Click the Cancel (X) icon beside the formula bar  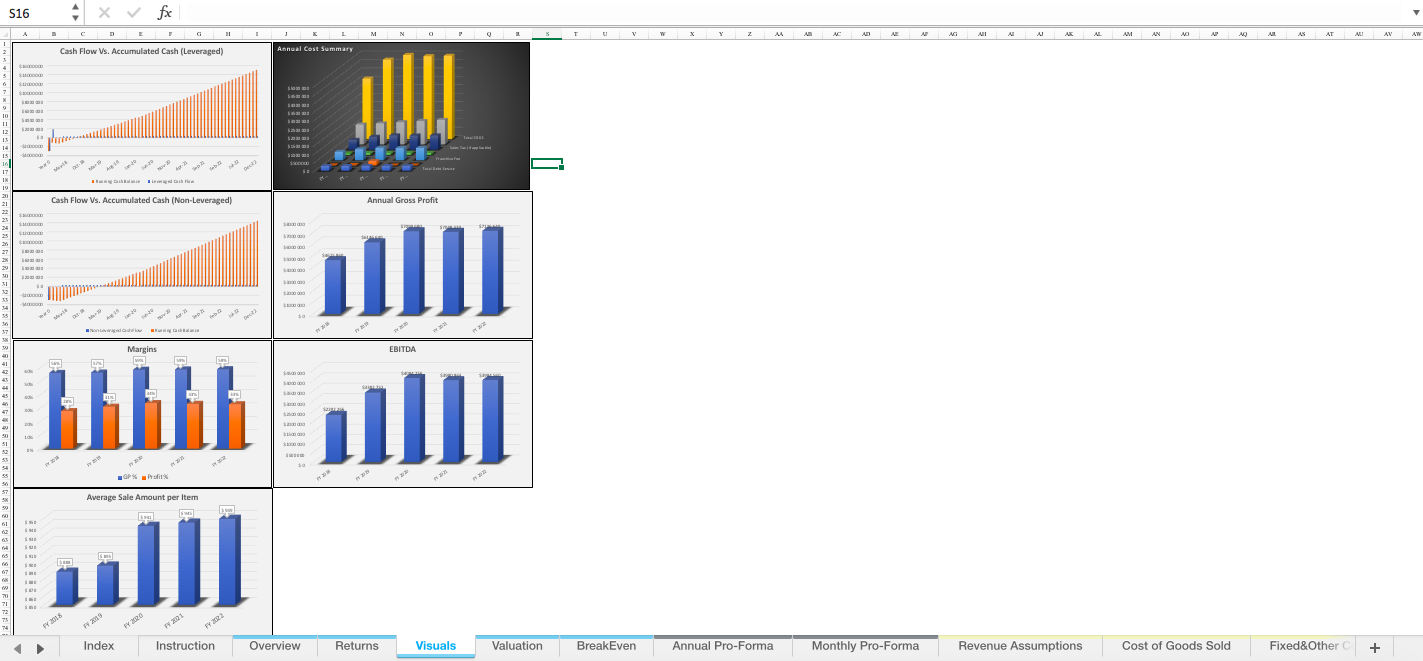click(x=104, y=13)
